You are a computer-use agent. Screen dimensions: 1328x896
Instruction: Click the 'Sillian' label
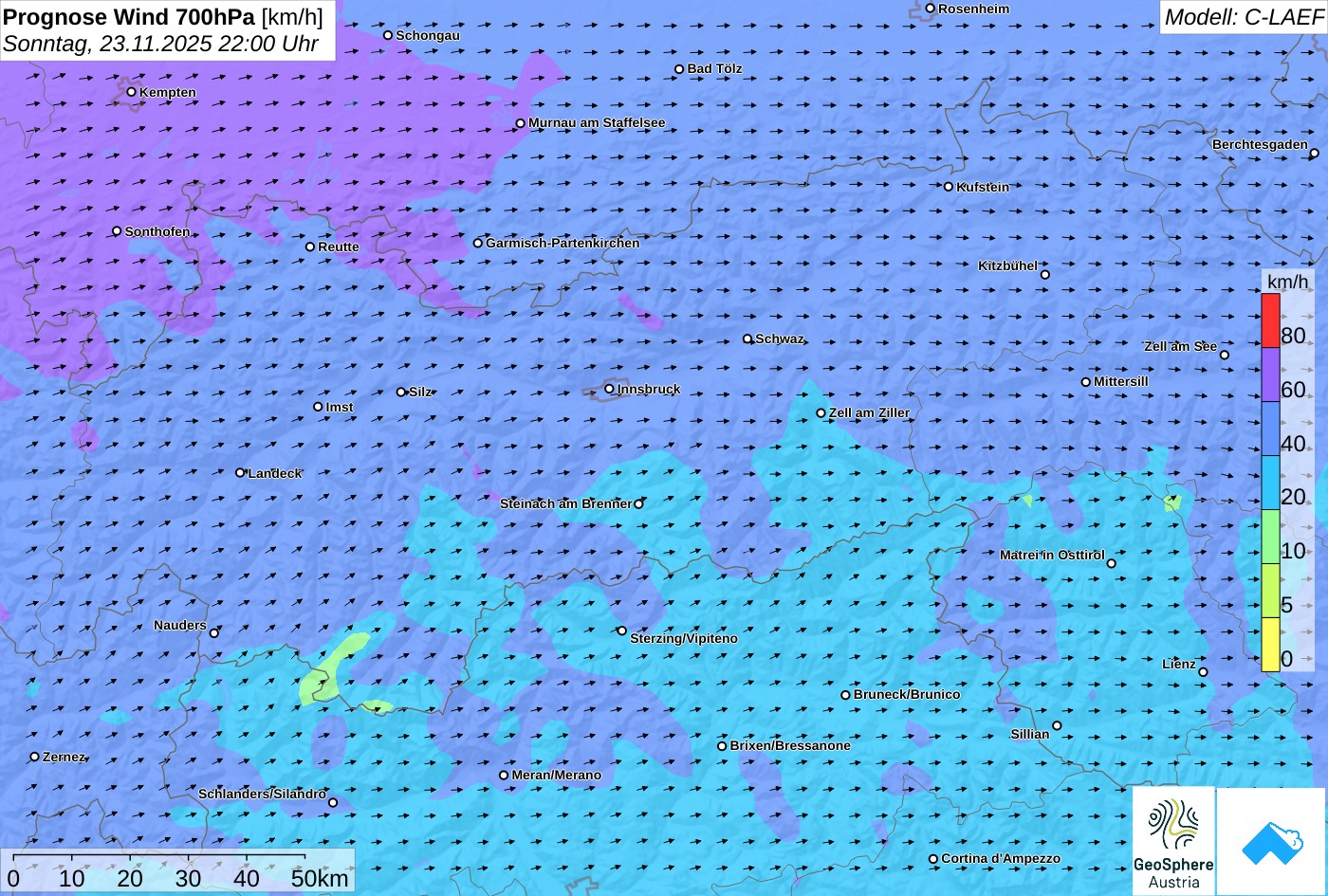point(1030,734)
